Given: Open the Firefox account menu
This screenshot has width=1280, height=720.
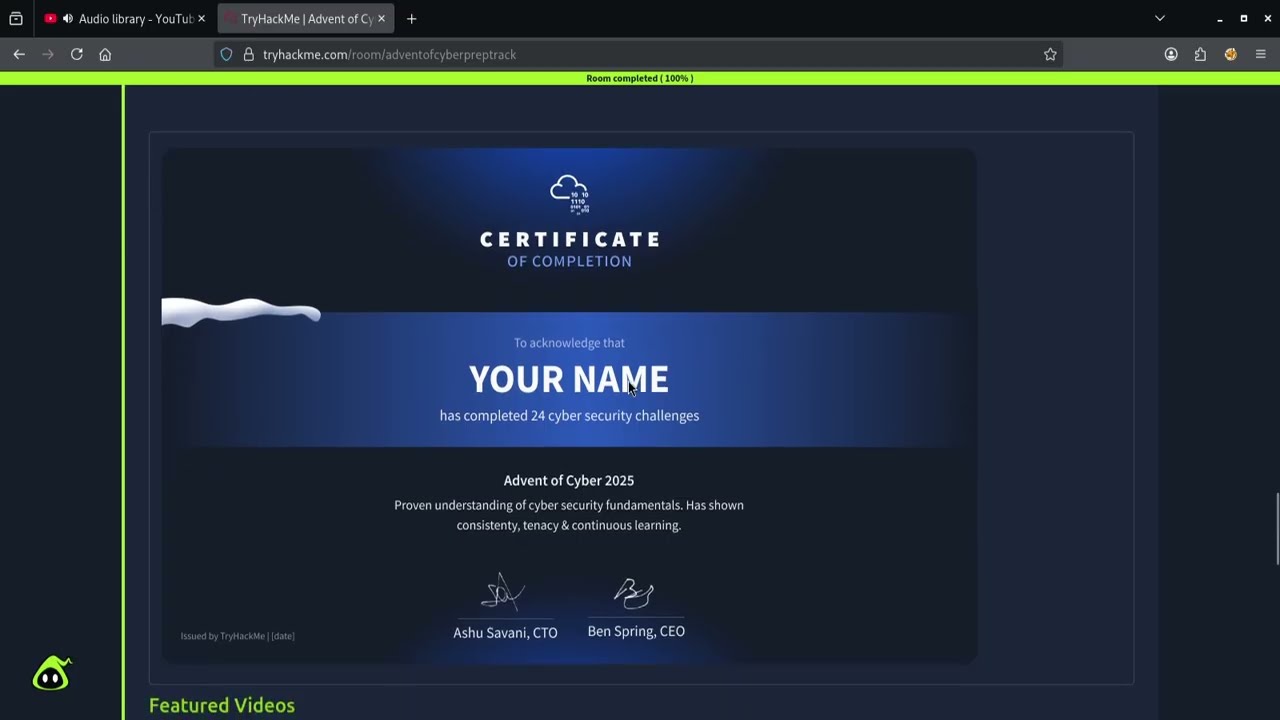Looking at the screenshot, I should (1171, 55).
